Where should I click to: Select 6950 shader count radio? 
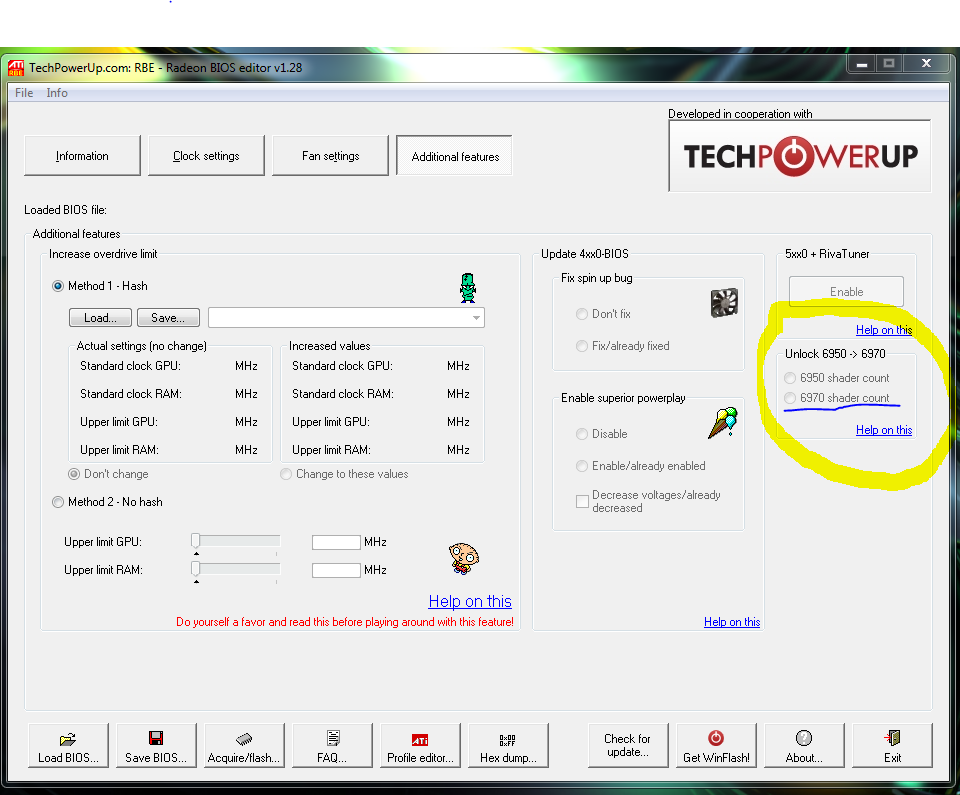coord(790,378)
